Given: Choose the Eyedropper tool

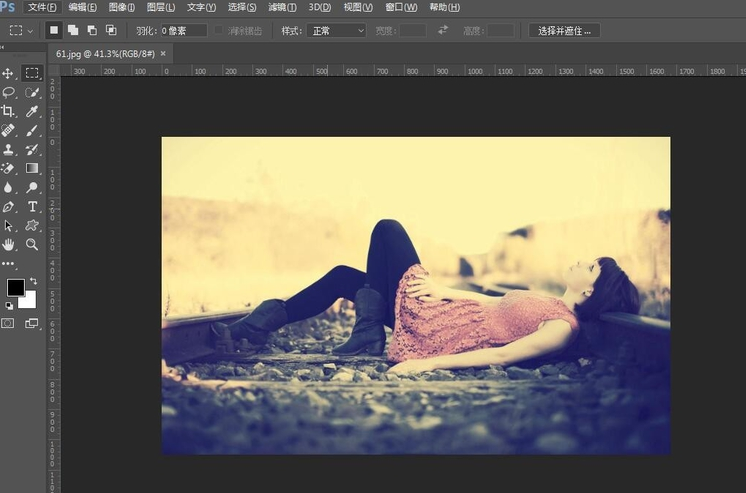Looking at the screenshot, I should [32, 111].
